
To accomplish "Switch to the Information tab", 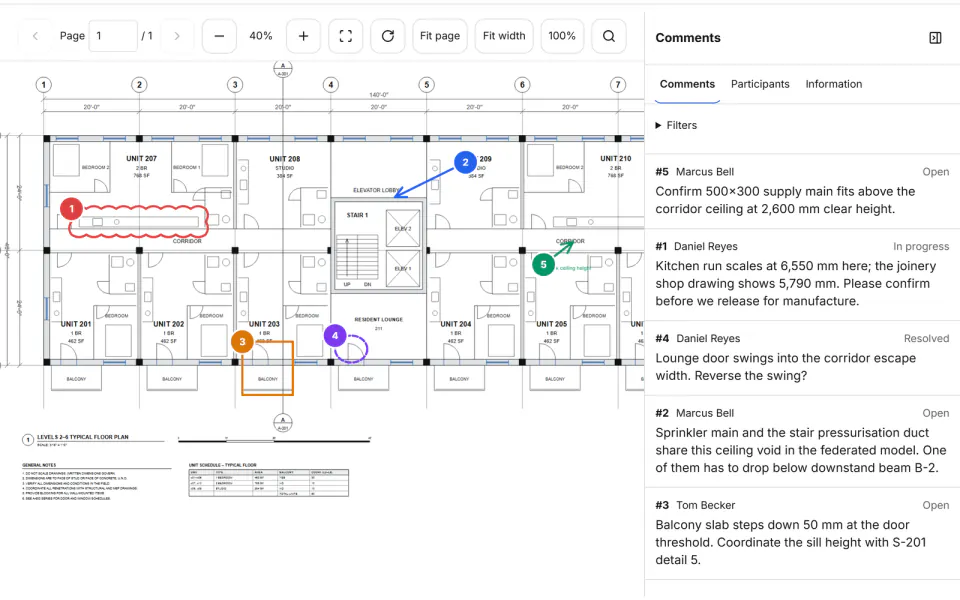I will pyautogui.click(x=833, y=84).
